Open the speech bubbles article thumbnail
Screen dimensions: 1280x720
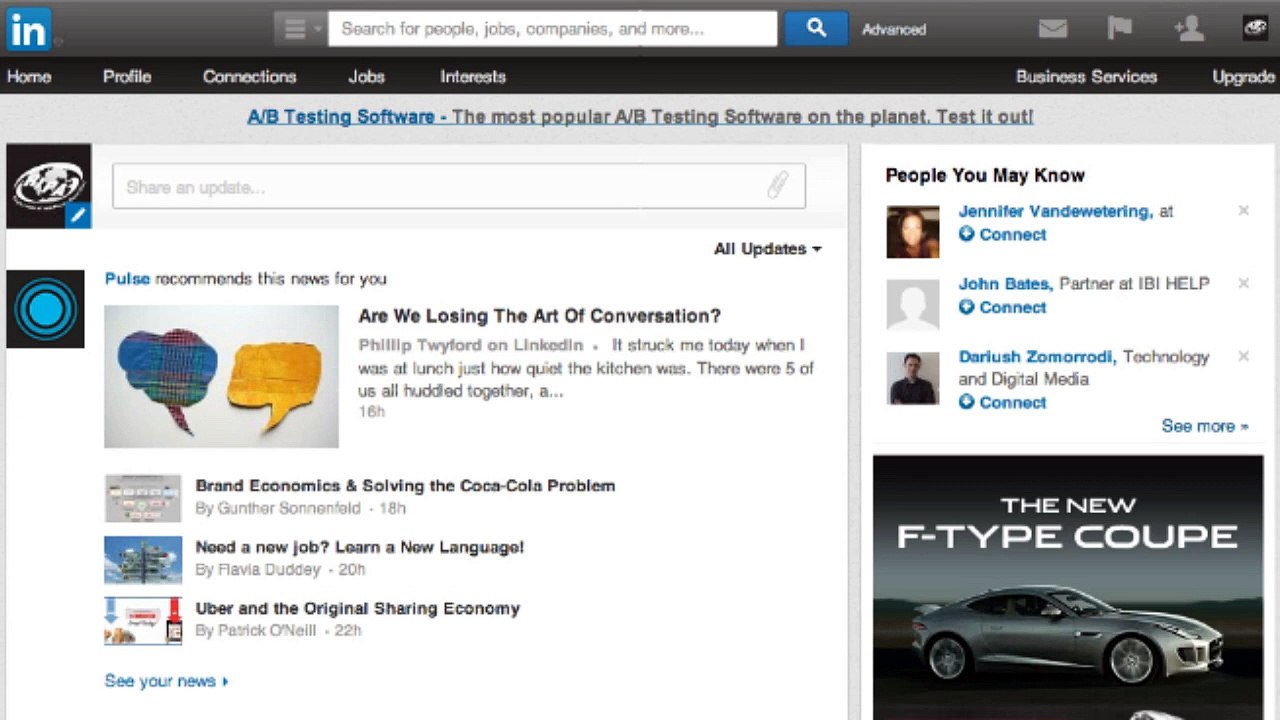(x=221, y=376)
